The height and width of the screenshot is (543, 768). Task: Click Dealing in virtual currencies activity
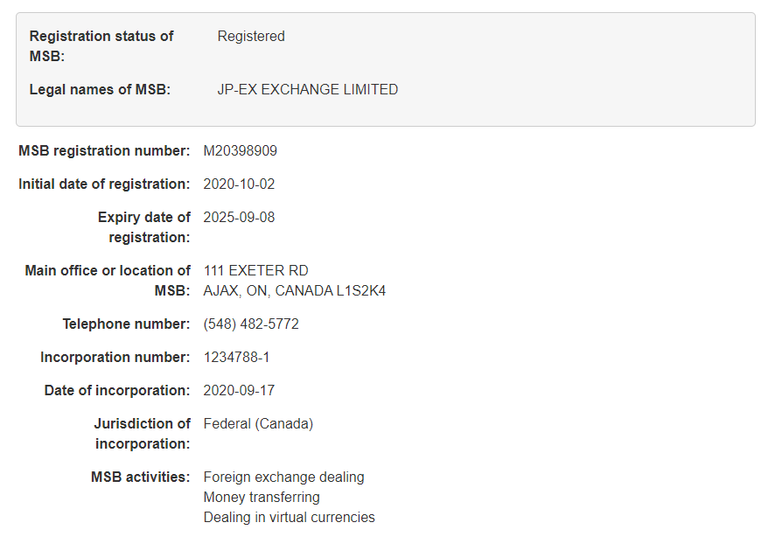289,518
